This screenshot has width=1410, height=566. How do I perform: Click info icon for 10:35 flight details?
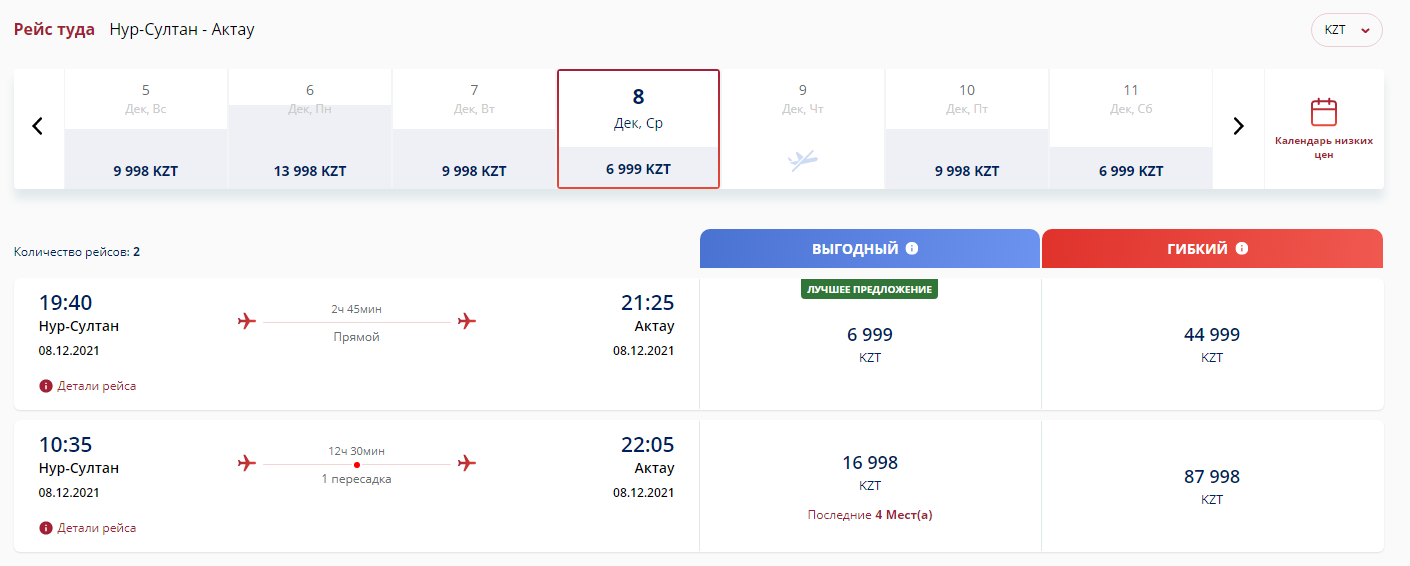coord(45,528)
